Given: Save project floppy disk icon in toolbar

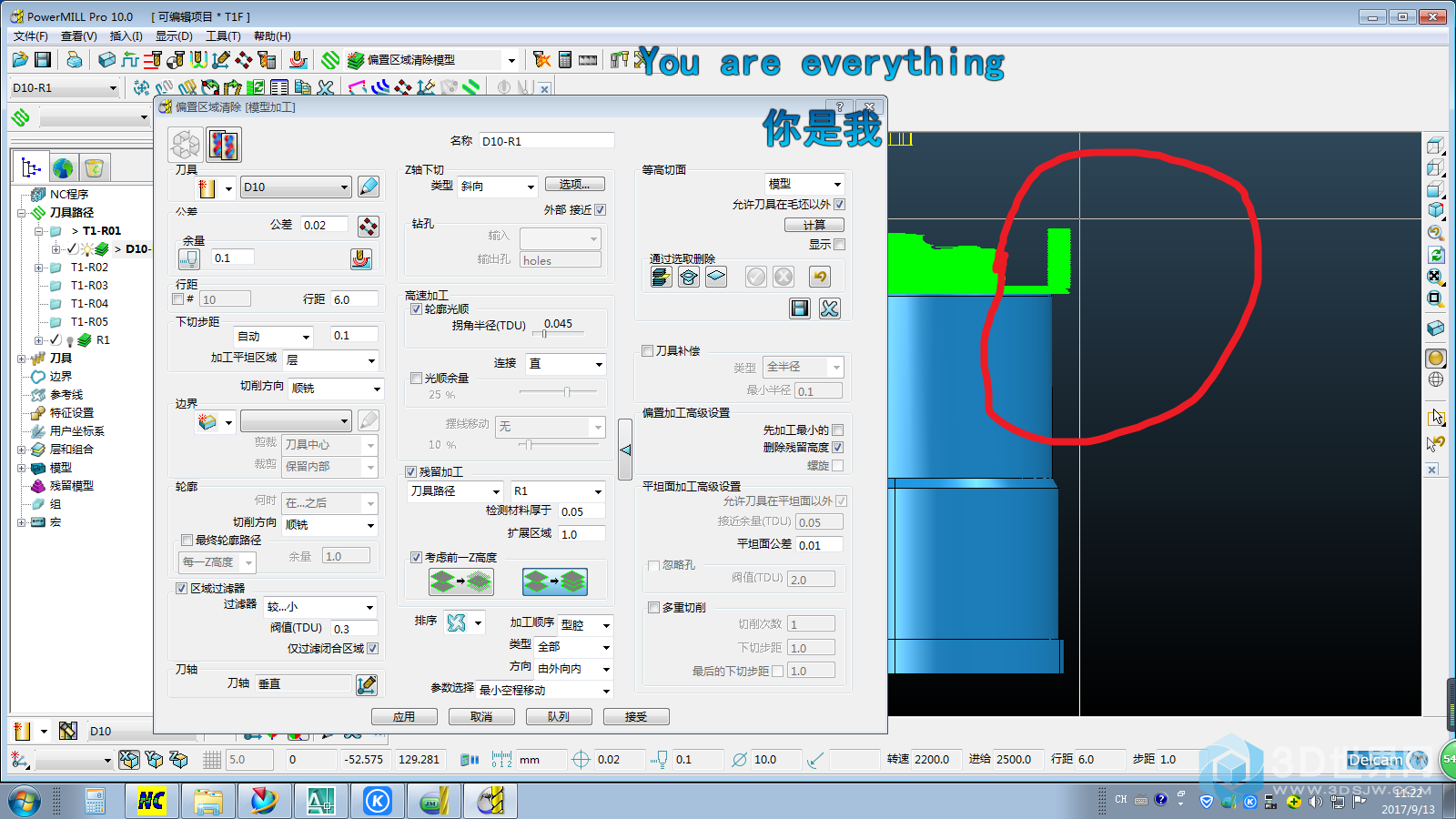Looking at the screenshot, I should pyautogui.click(x=43, y=60).
